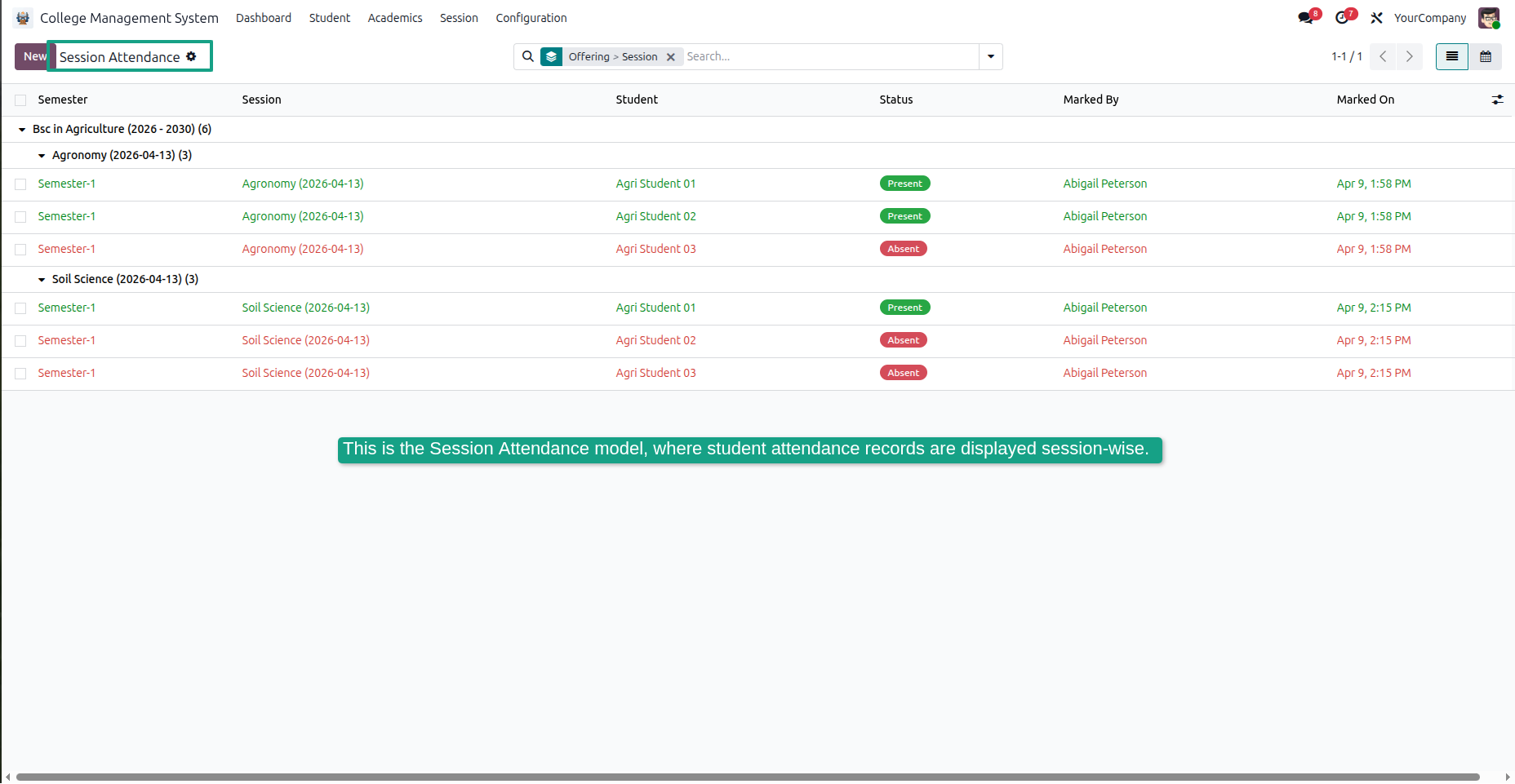Switch to list view
1515x784 pixels.
tap(1452, 56)
